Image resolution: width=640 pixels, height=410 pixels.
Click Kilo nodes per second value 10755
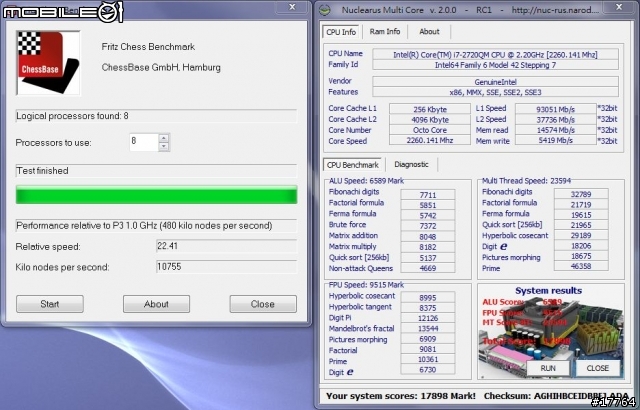point(227,267)
